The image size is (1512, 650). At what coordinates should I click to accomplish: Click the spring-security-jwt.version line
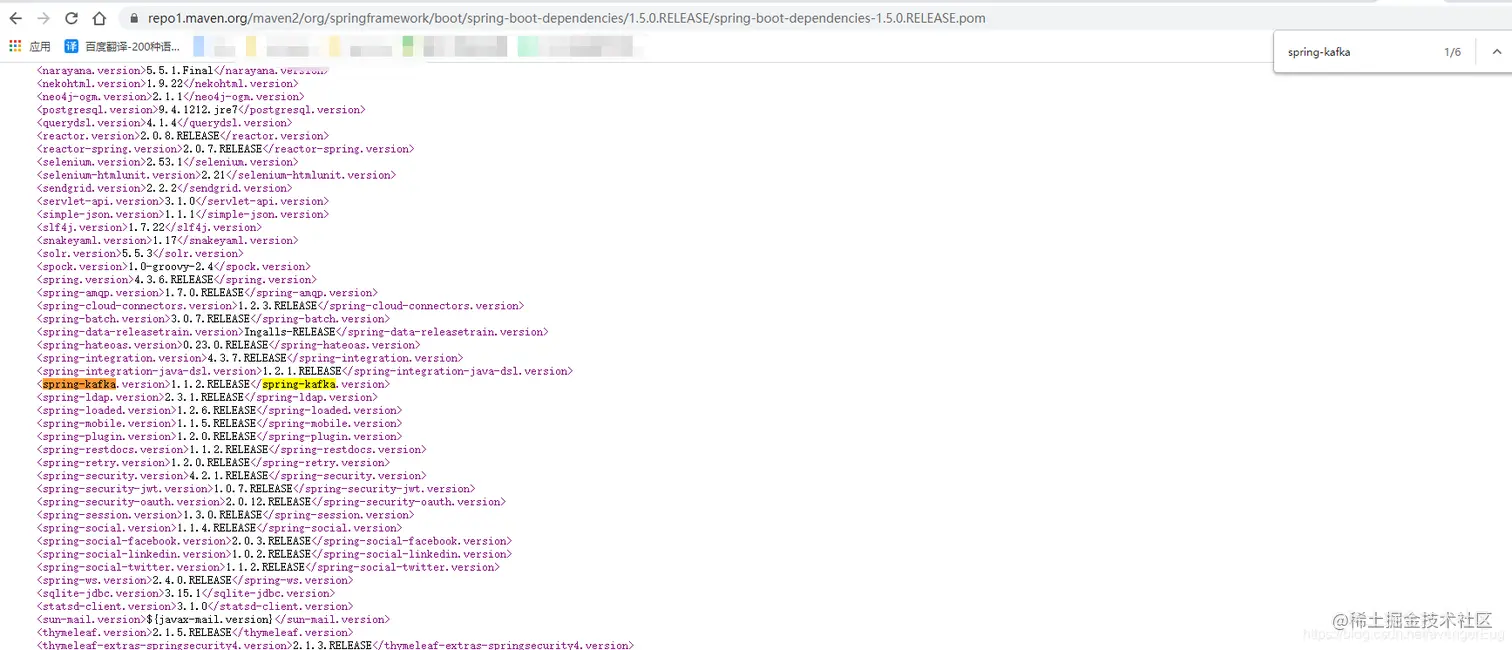click(255, 488)
